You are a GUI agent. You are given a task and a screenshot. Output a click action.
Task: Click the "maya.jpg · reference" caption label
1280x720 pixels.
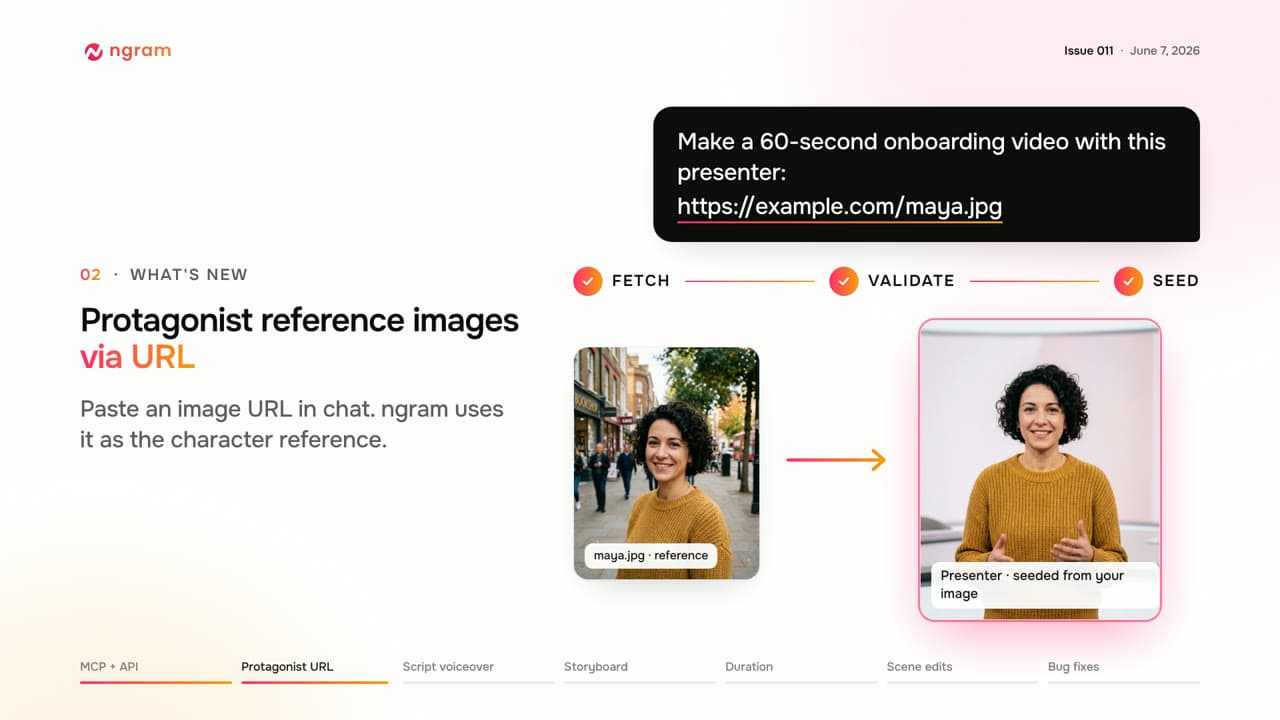click(x=651, y=556)
